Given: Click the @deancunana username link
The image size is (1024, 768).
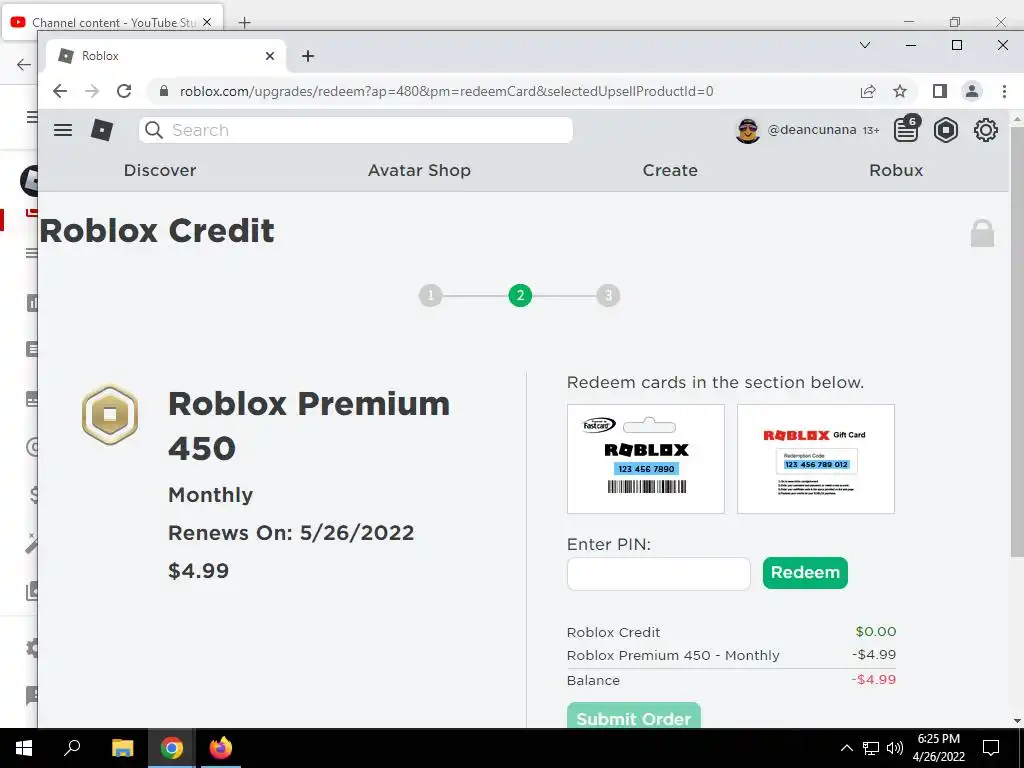Looking at the screenshot, I should tap(812, 130).
